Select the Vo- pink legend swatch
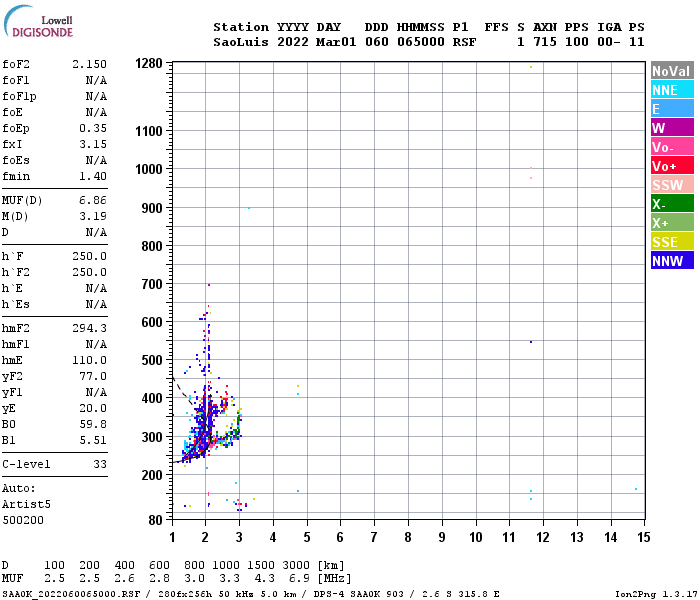This screenshot has height=600, width=700. click(672, 147)
